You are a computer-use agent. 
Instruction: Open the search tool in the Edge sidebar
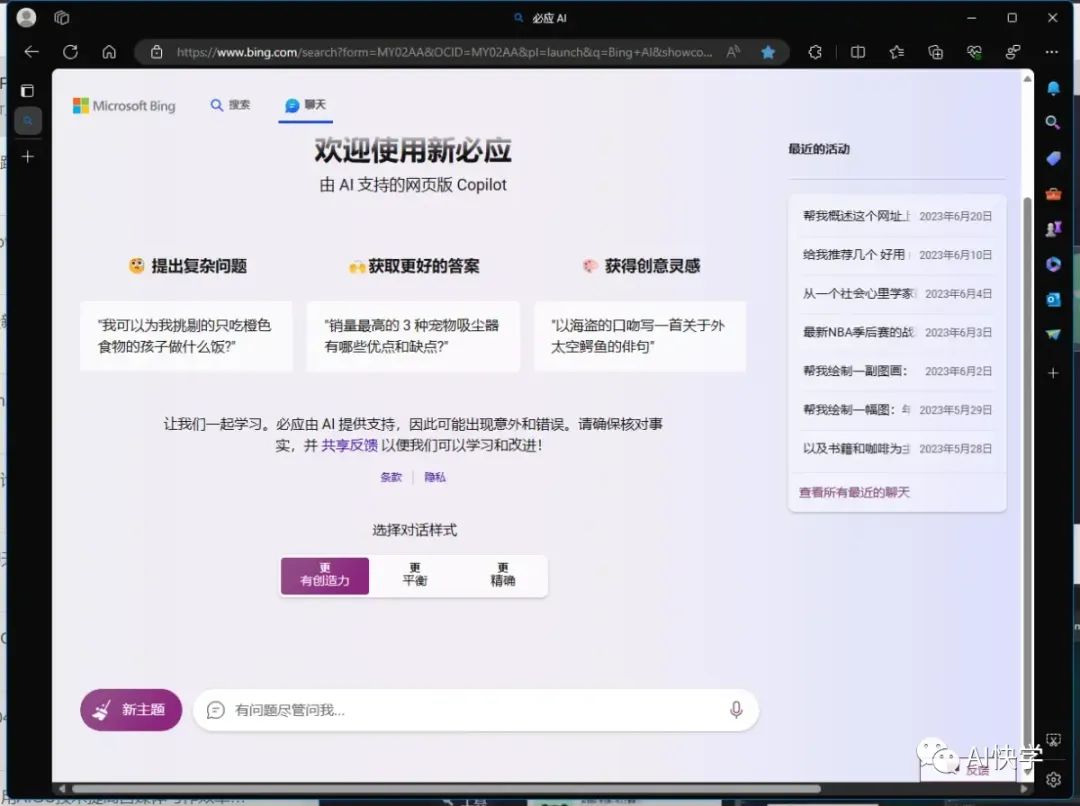pyautogui.click(x=1052, y=122)
